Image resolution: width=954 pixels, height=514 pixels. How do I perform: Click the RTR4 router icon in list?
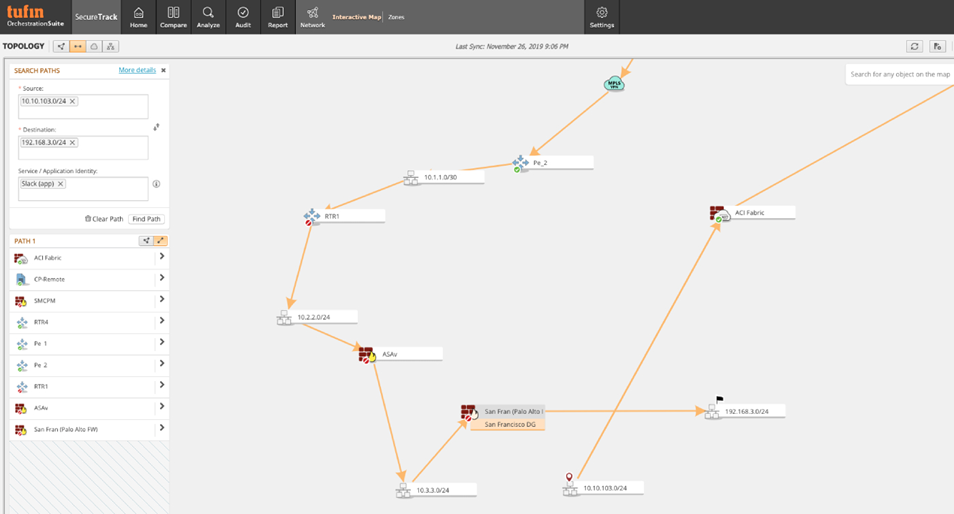22,322
